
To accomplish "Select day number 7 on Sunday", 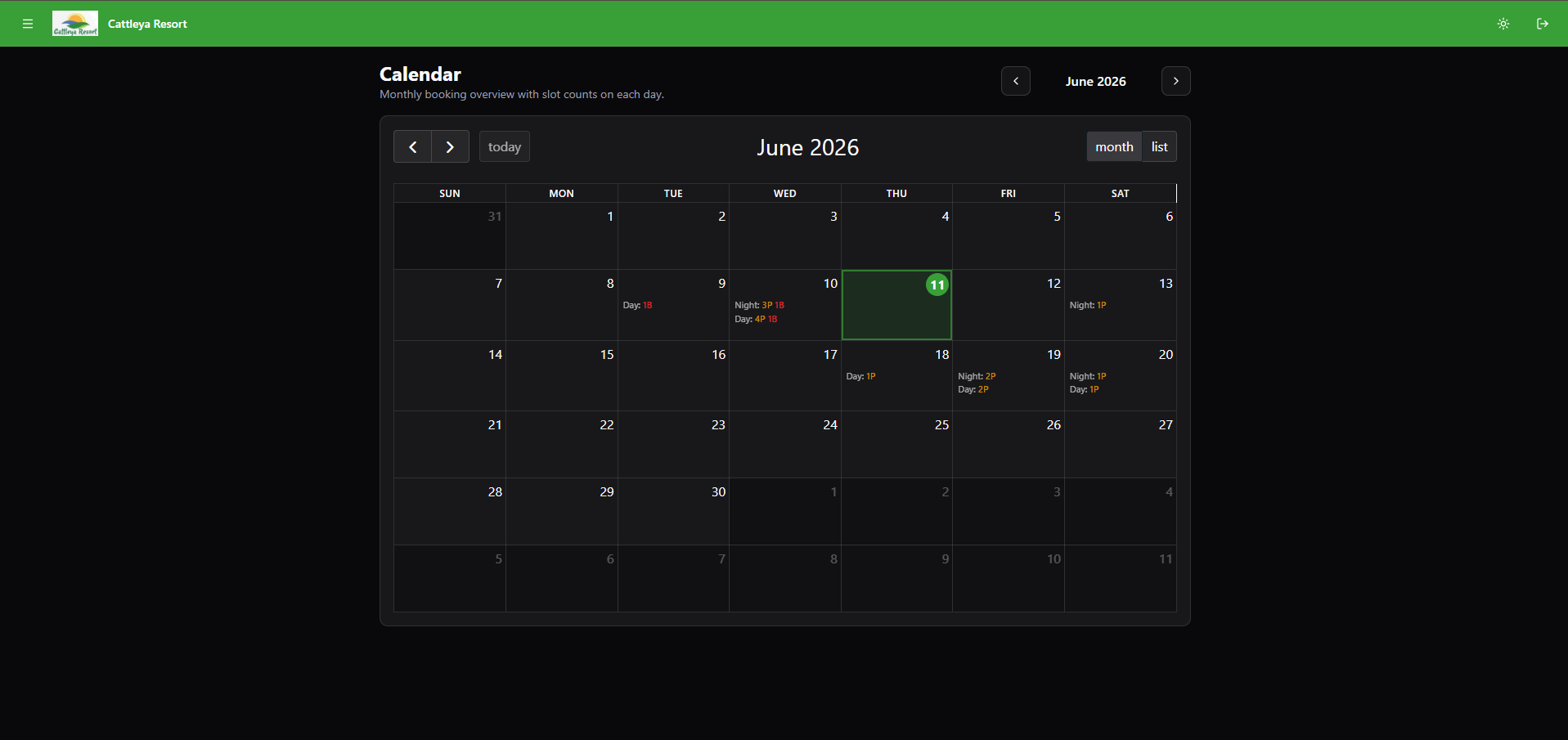I will tap(498, 283).
